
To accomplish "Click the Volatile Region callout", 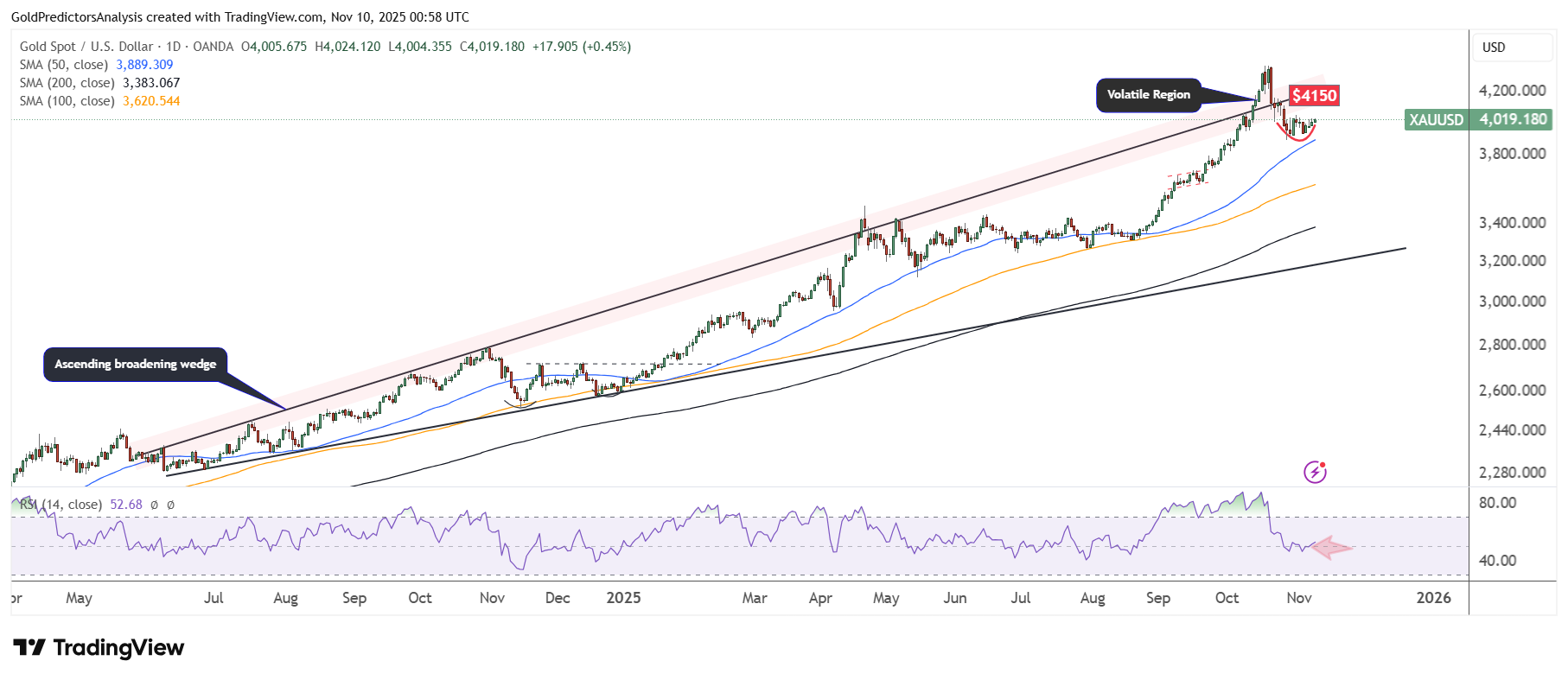I will pyautogui.click(x=1148, y=95).
